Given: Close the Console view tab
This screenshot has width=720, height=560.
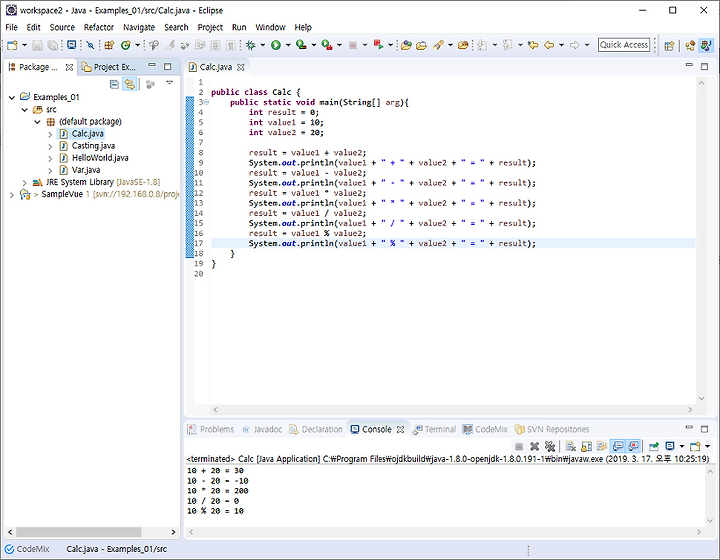Looking at the screenshot, I should 400,430.
